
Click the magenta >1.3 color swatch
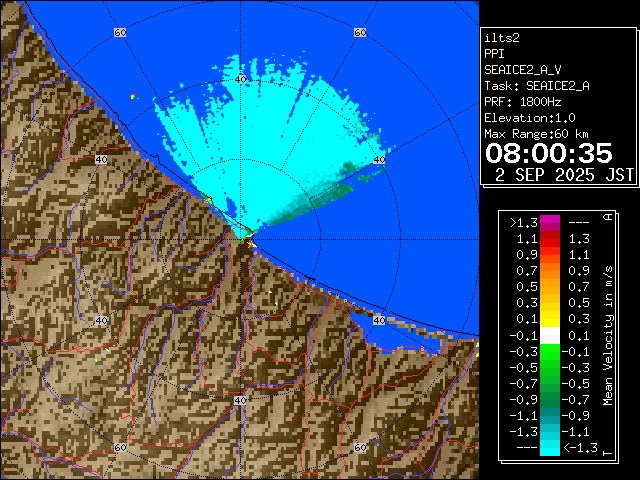[x=549, y=223]
